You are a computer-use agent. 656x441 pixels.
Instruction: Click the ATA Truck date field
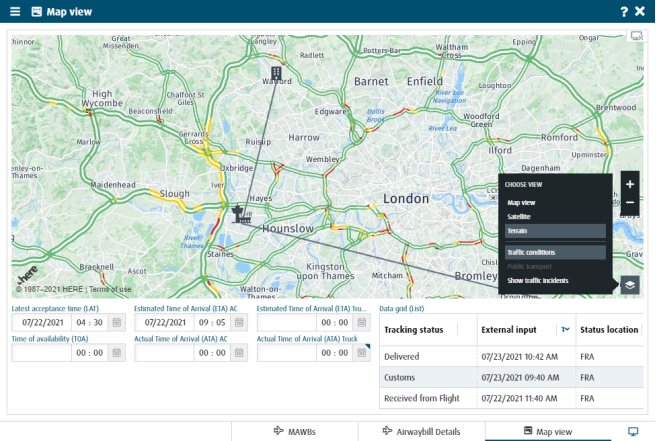[287, 353]
